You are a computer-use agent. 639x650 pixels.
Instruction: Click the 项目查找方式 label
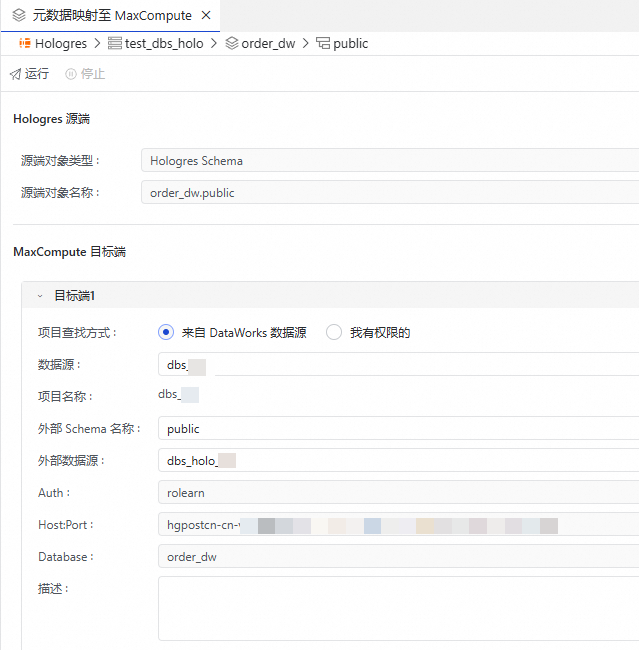pos(78,332)
